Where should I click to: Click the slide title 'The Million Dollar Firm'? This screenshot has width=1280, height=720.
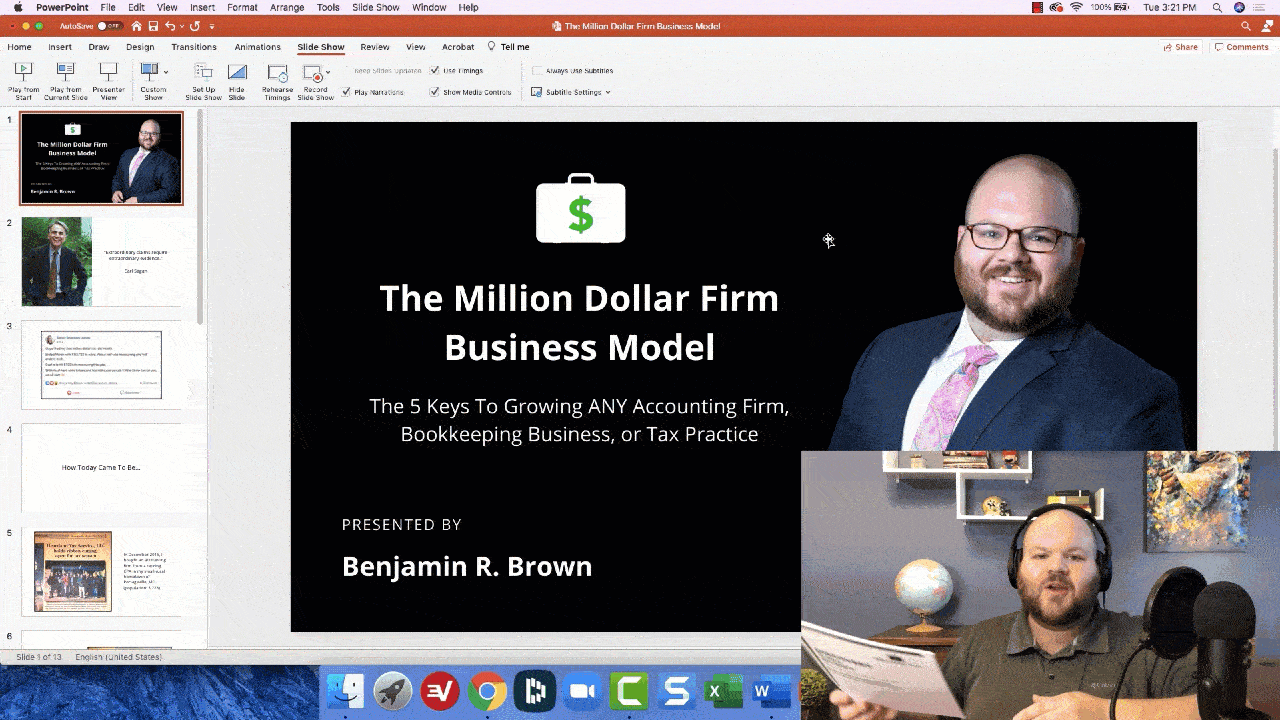579,298
